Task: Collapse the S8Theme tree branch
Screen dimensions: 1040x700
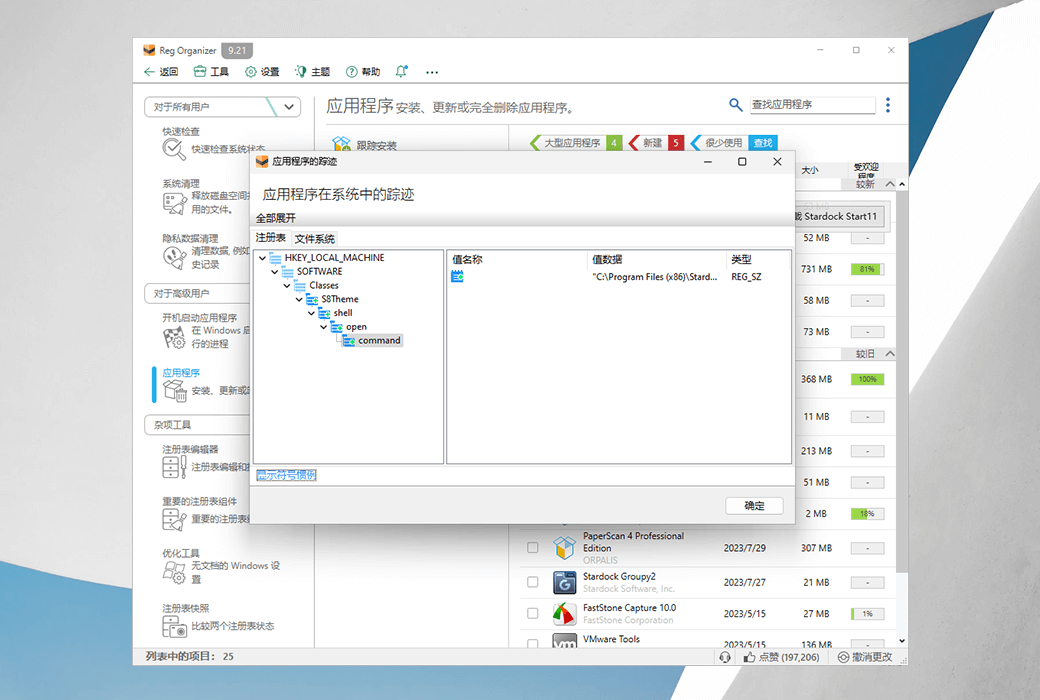Action: click(x=298, y=298)
